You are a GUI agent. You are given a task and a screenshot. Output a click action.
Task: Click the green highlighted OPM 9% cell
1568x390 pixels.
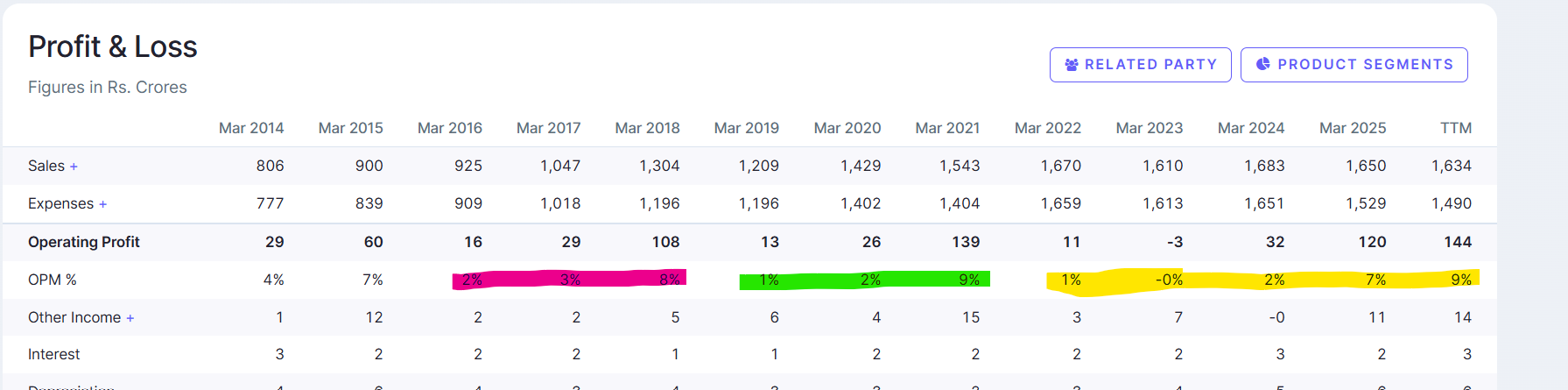[968, 280]
